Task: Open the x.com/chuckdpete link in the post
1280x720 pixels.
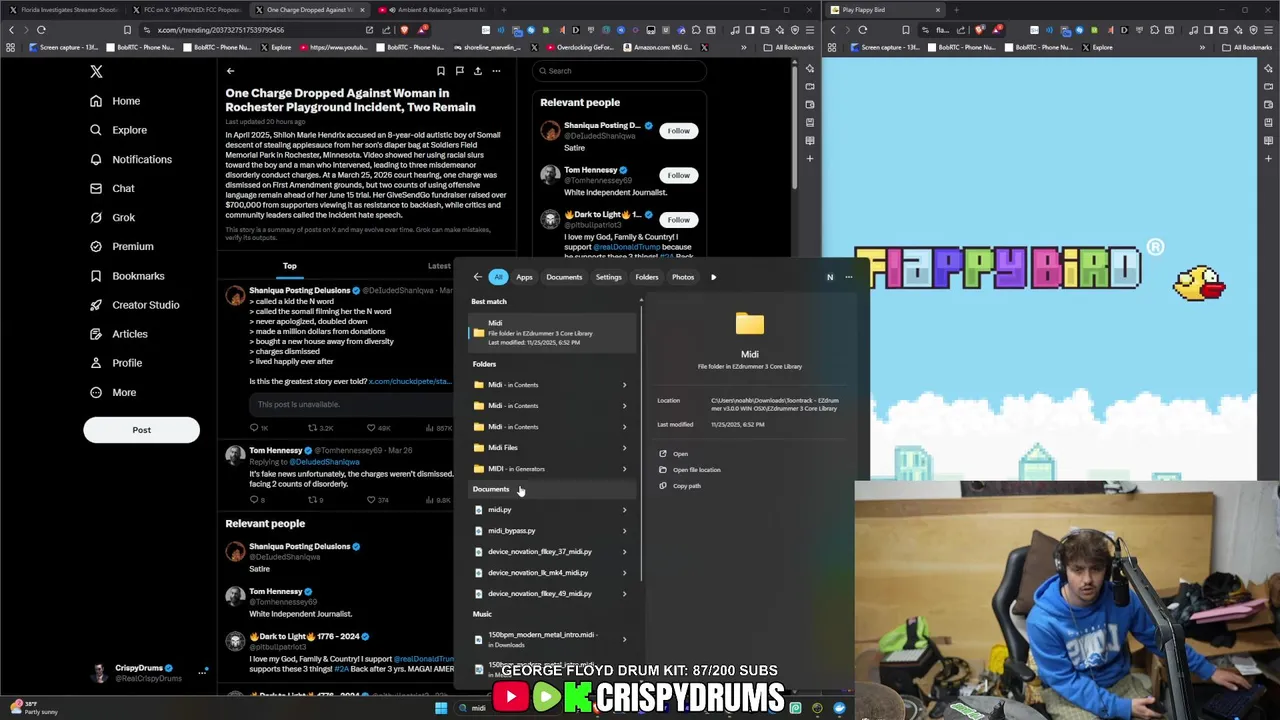Action: tap(410, 381)
